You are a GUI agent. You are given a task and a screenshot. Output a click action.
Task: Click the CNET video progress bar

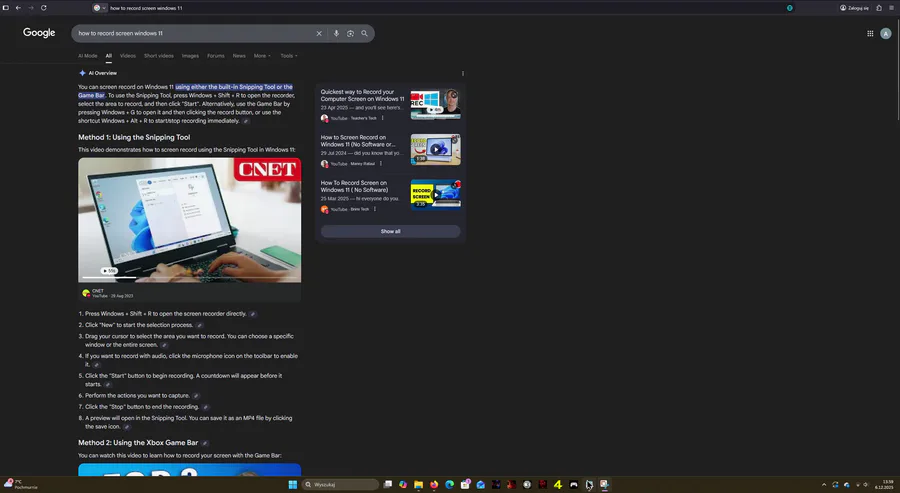coord(189,278)
